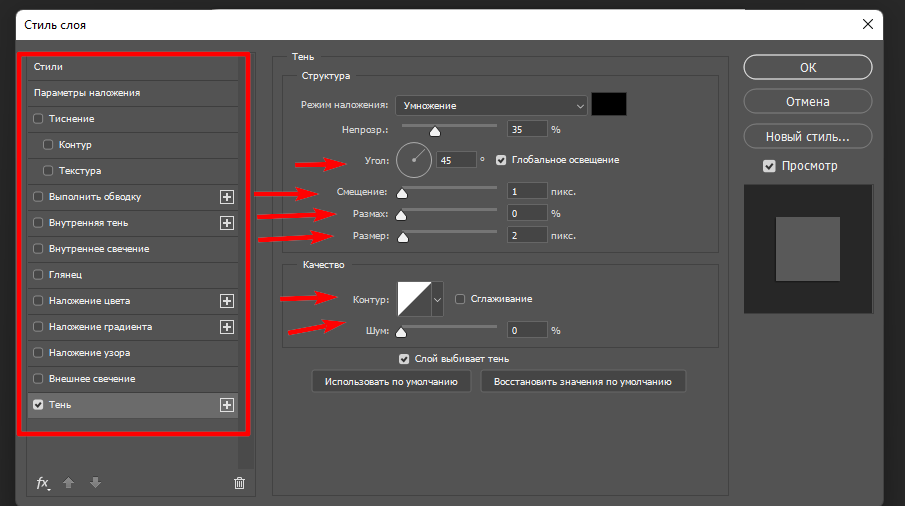Click the angle field showing 45
Screen dimensions: 905x506
(x=456, y=160)
